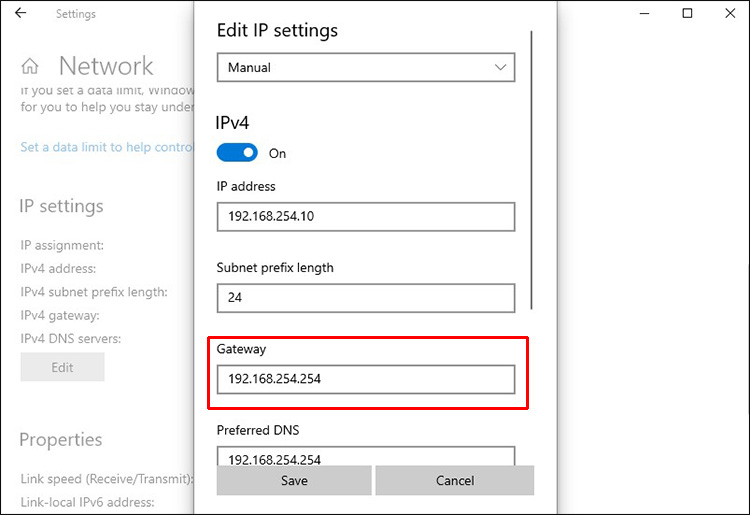The width and height of the screenshot is (750, 515).
Task: Click the Preferred DNS text box
Action: (x=365, y=457)
